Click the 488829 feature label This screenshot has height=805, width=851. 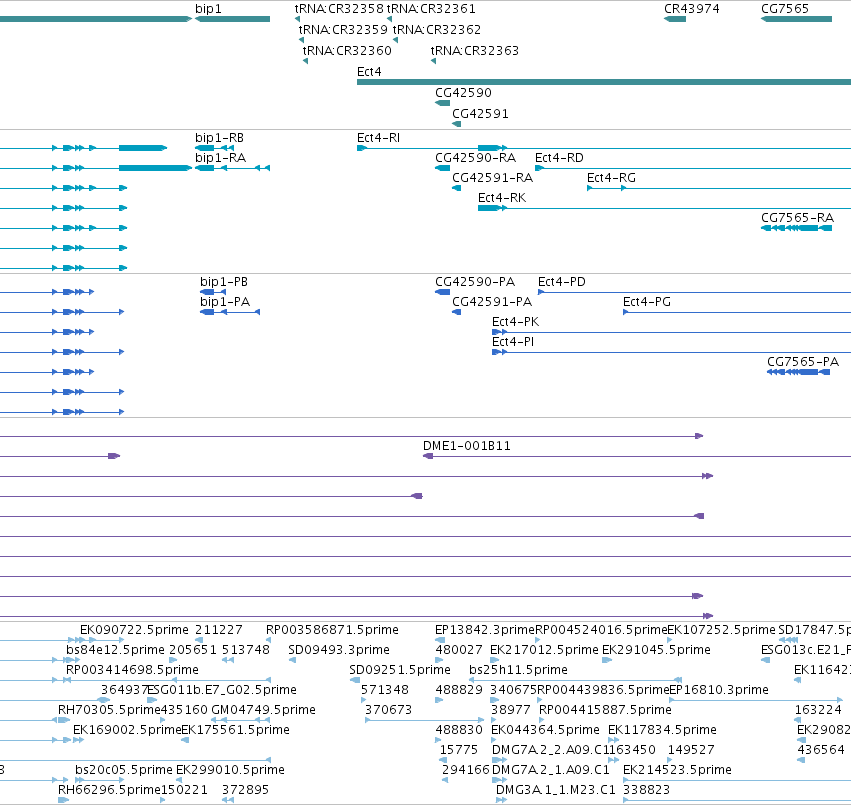459,690
